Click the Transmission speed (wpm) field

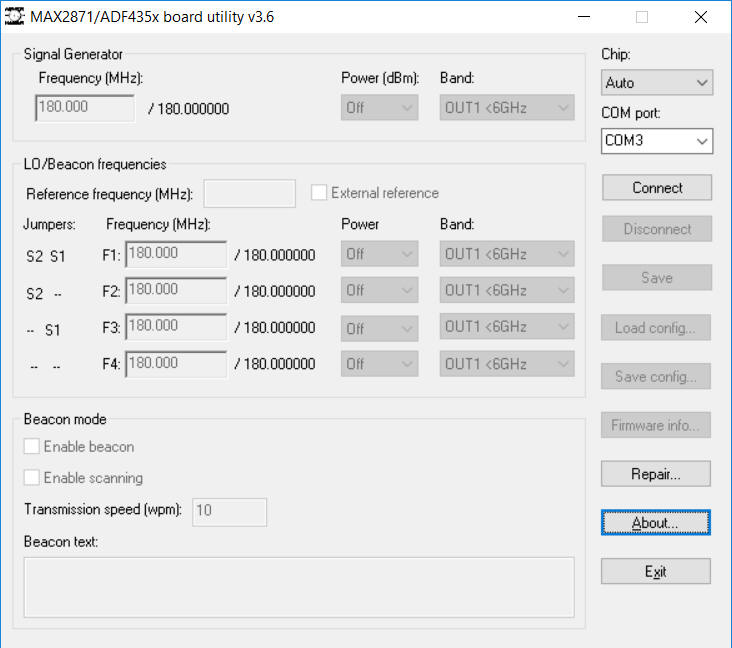pyautogui.click(x=230, y=512)
